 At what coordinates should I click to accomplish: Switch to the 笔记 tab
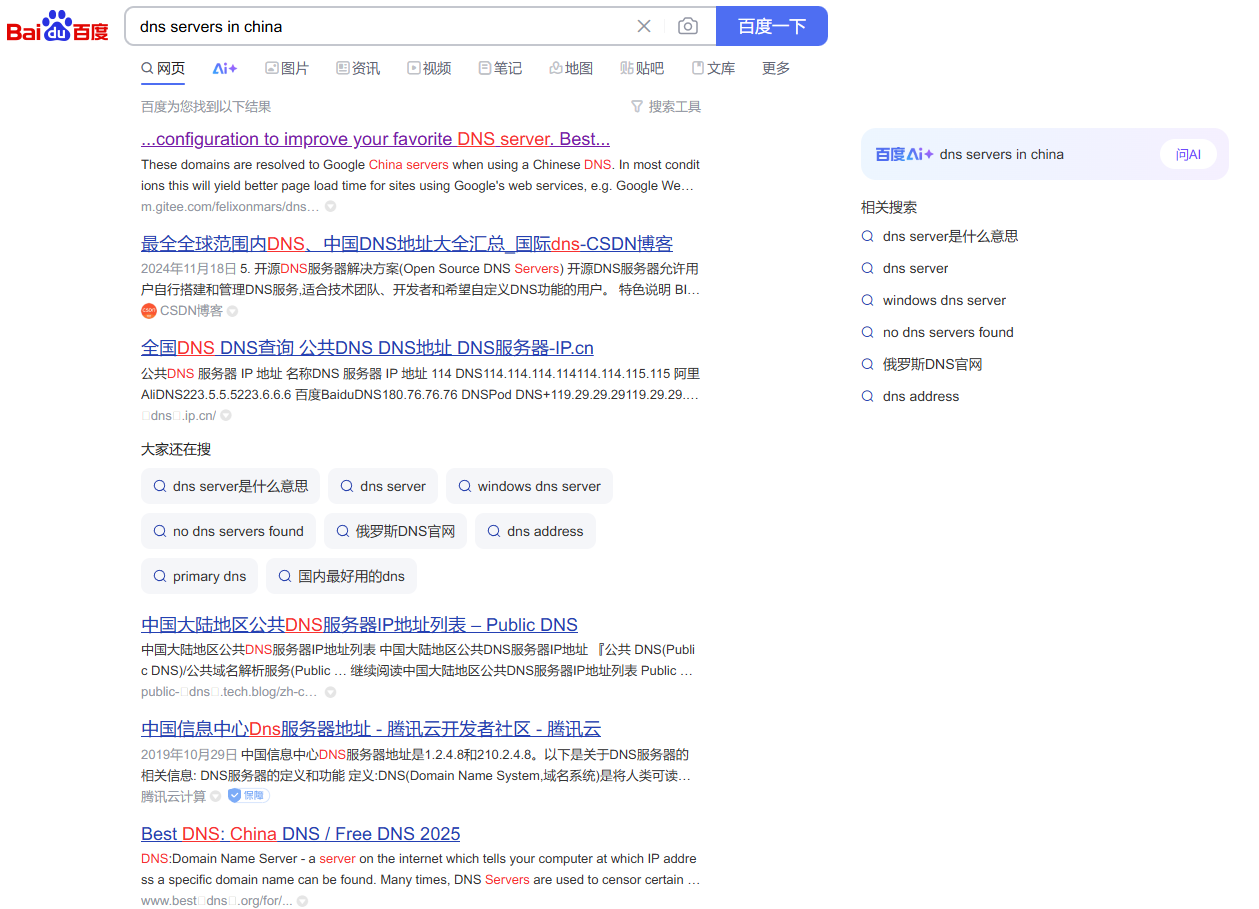click(x=500, y=68)
